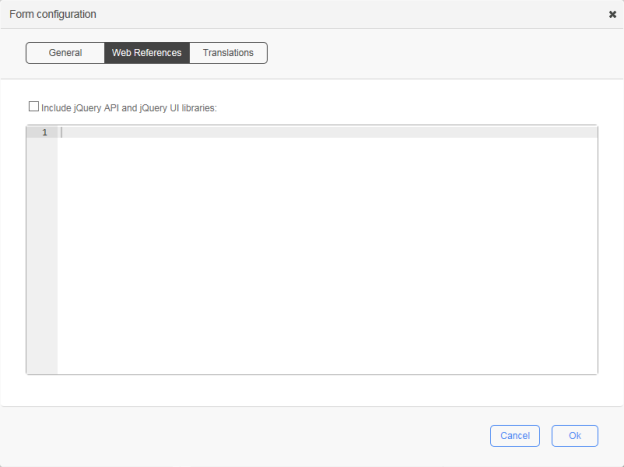The image size is (624, 467).
Task: Click bottom of the line-number gutter
Action: pyautogui.click(x=42, y=366)
